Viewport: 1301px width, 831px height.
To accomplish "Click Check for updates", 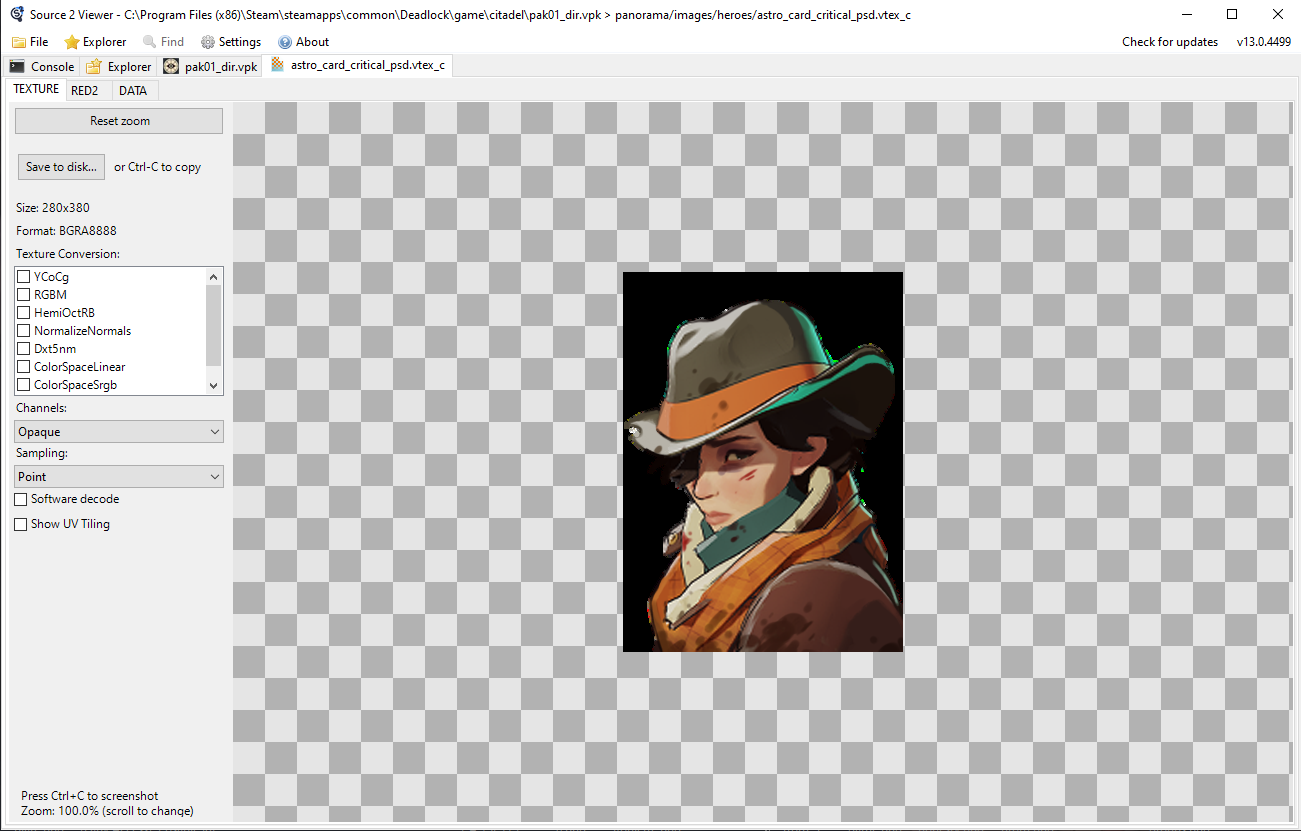I will point(1170,42).
